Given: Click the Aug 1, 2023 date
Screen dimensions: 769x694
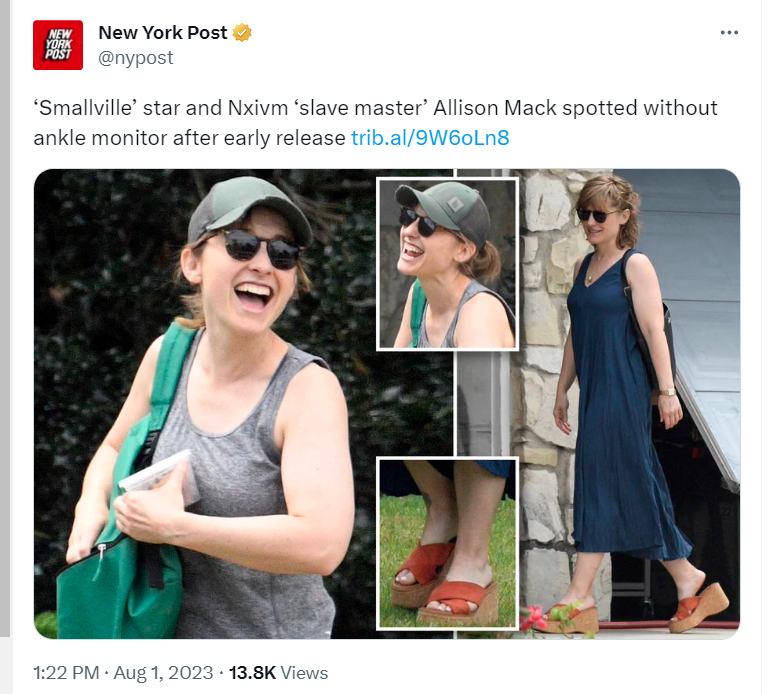Looking at the screenshot, I should point(163,672).
